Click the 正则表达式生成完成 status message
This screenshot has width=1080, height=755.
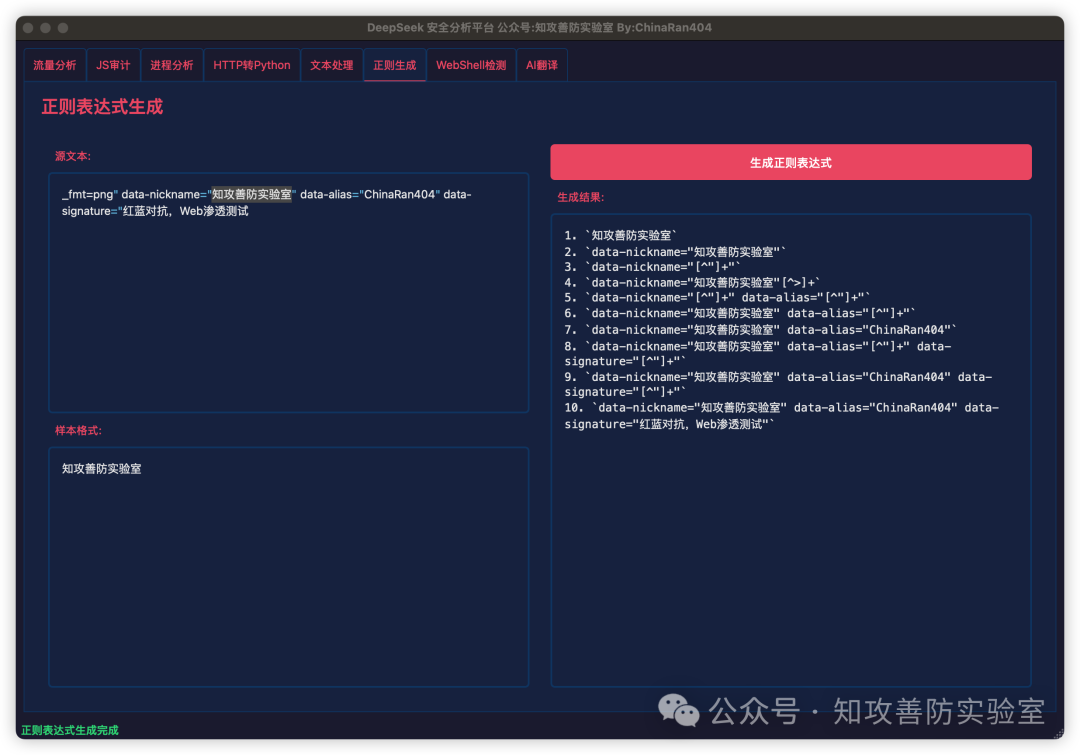(70, 731)
